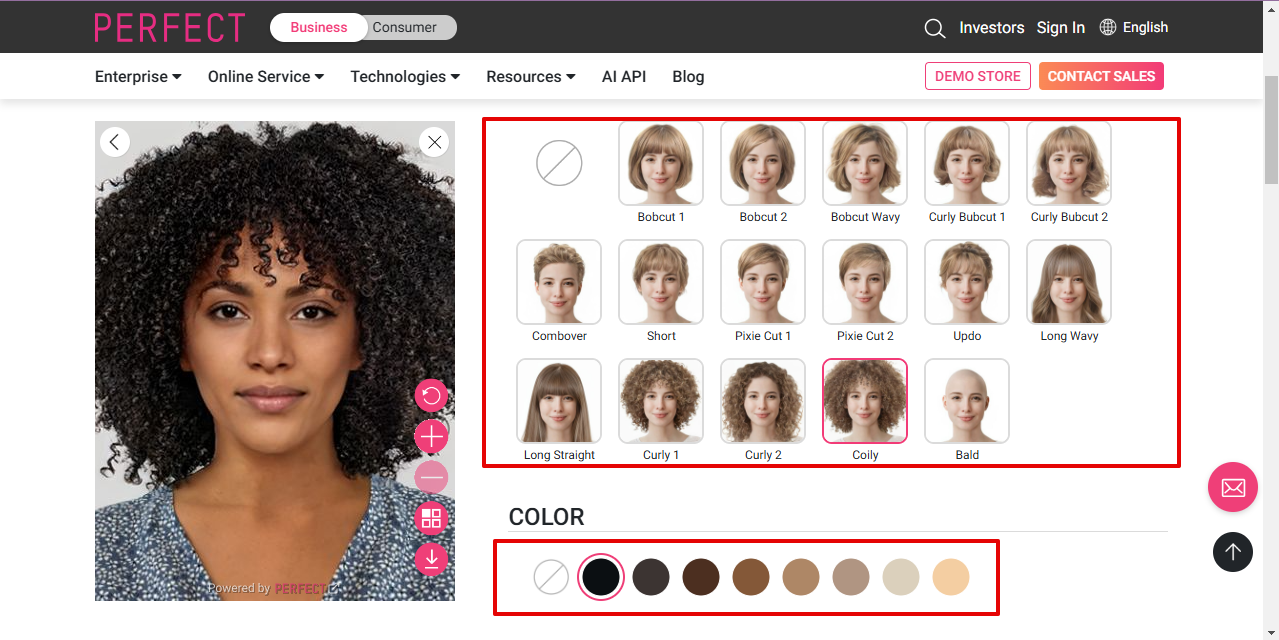The width and height of the screenshot is (1279, 640).
Task: Pick the dark charcoal-brown color swatch
Action: [x=651, y=577]
